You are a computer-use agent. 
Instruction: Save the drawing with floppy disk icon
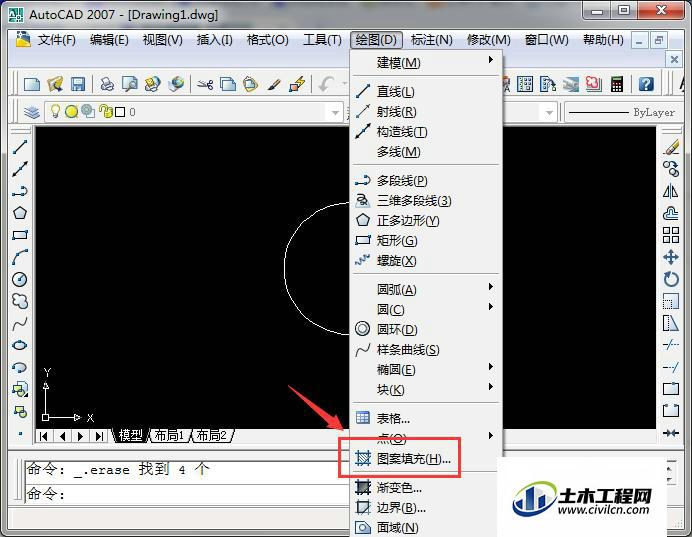[x=78, y=84]
